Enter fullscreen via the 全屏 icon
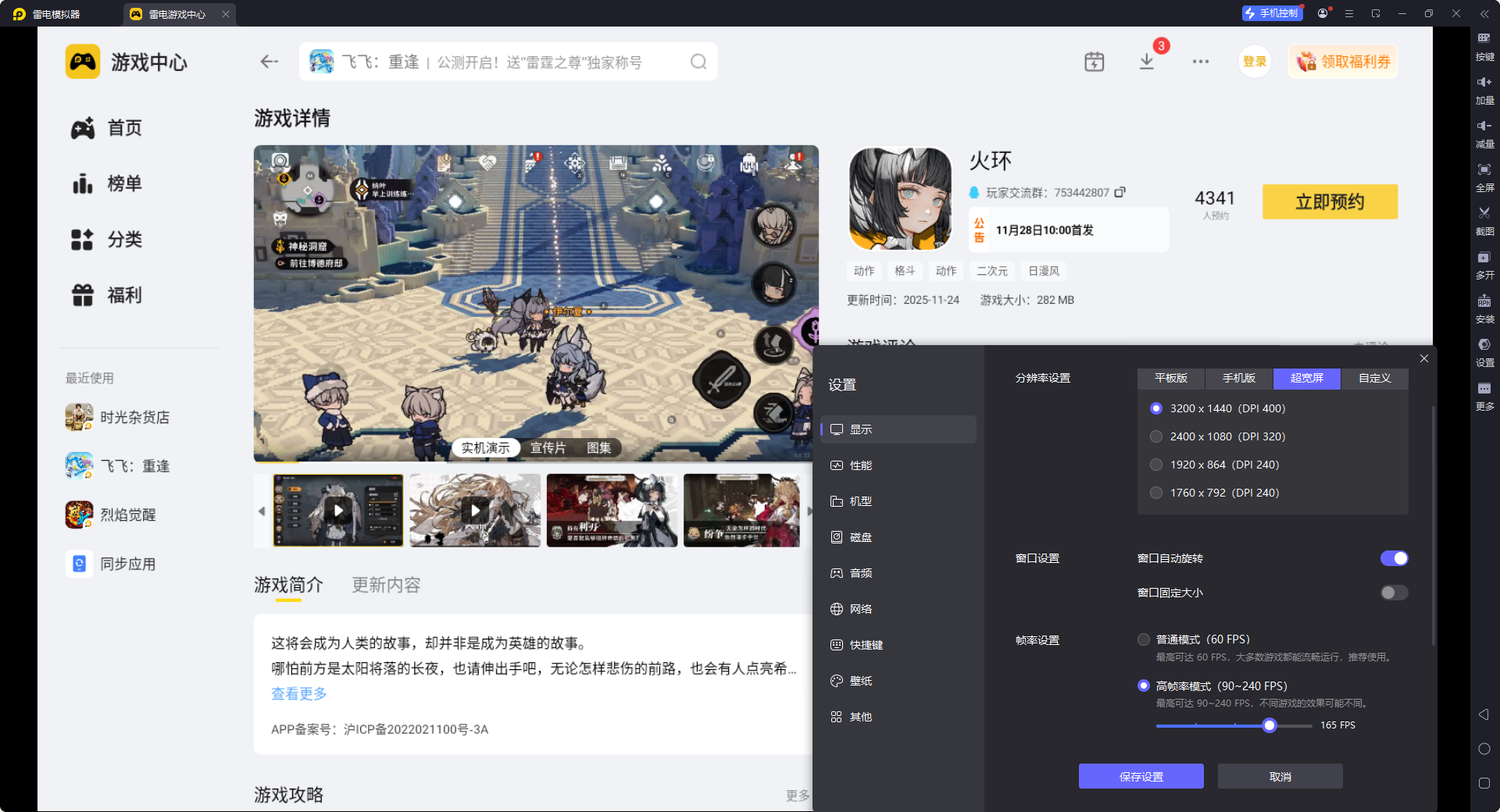This screenshot has height=812, width=1500. pyautogui.click(x=1484, y=177)
